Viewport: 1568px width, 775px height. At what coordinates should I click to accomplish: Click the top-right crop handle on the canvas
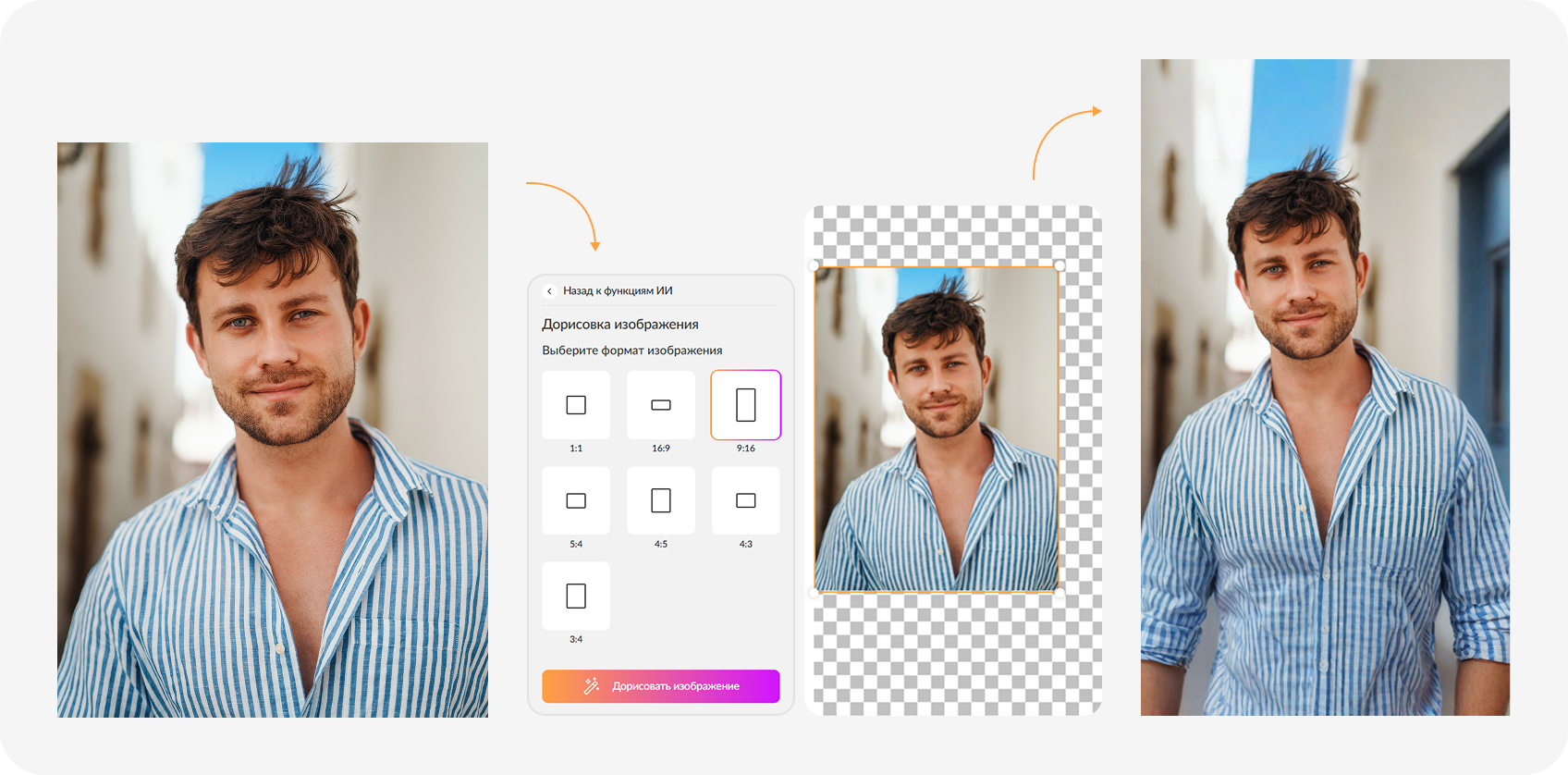coord(1060,265)
